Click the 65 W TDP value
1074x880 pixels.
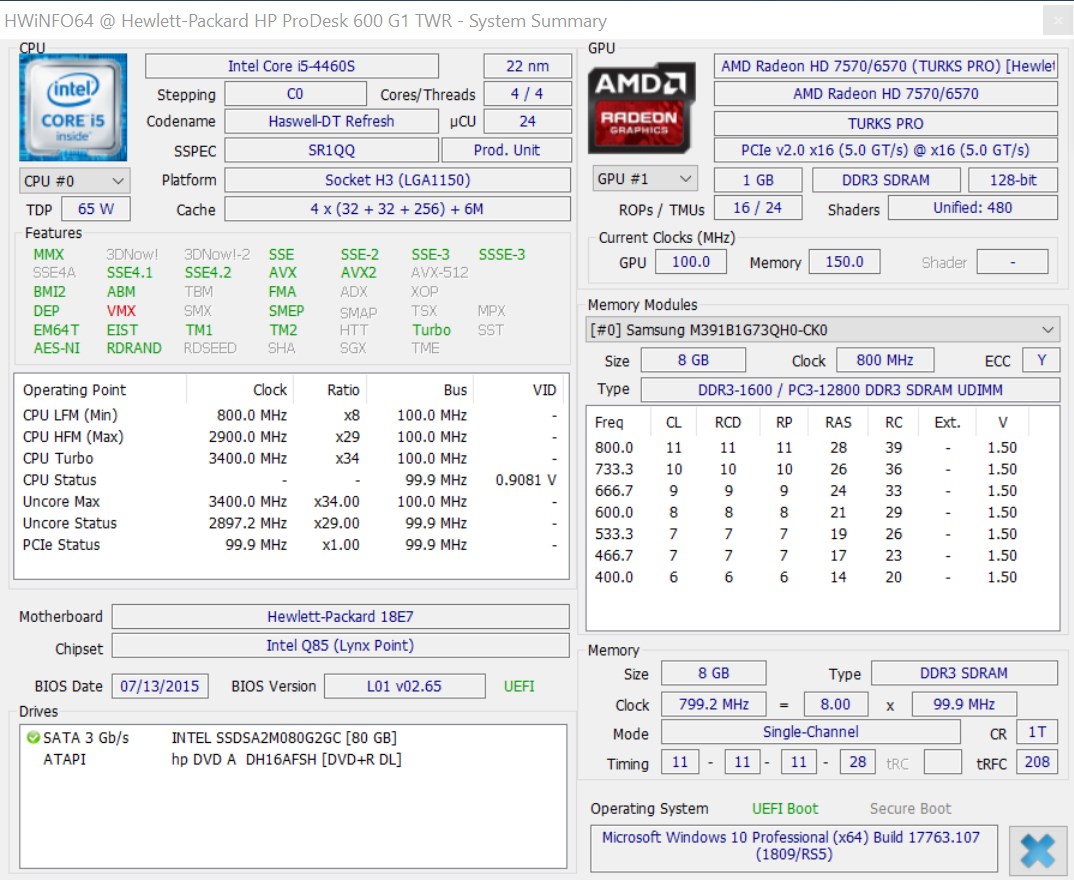(x=96, y=209)
